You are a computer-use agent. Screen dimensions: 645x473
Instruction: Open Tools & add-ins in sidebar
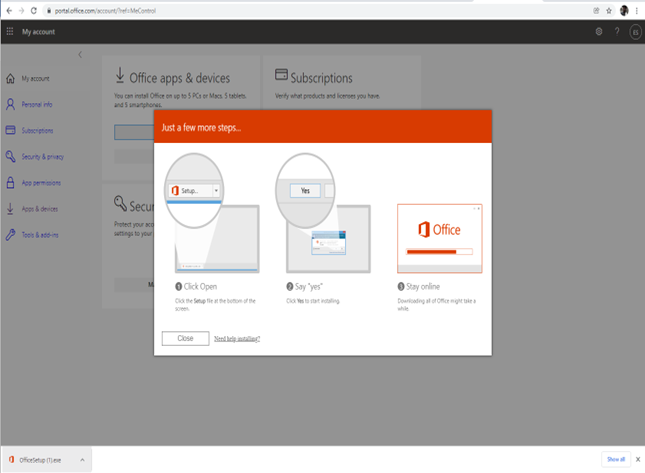[40, 235]
